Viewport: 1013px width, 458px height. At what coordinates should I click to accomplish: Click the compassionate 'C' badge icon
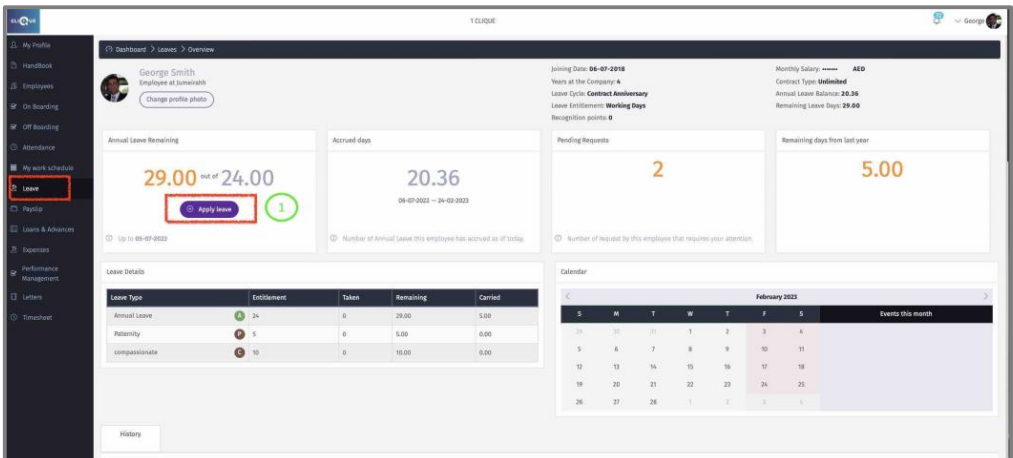(x=240, y=352)
